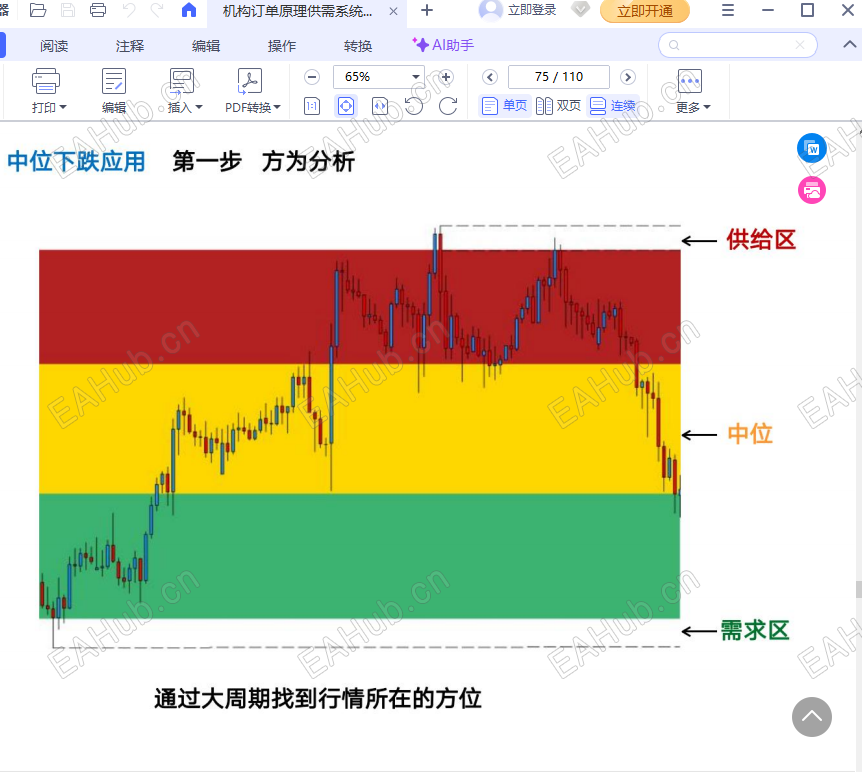Open the hamburger main menu
Screen dimensions: 862x772
(x=727, y=10)
